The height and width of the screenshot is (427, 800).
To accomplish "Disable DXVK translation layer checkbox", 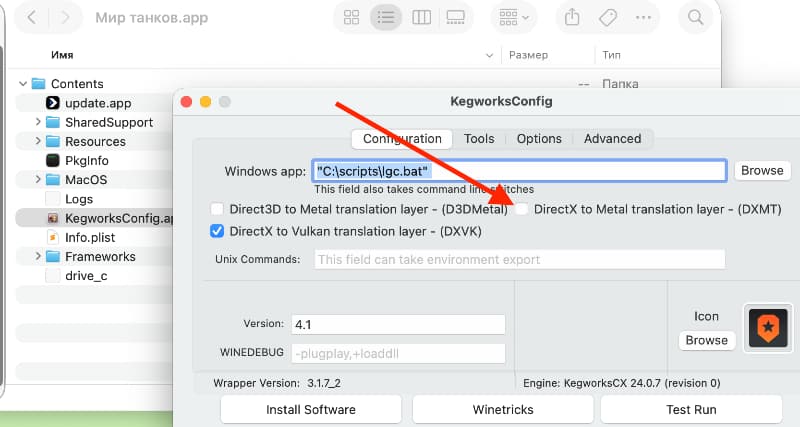I will tap(217, 231).
